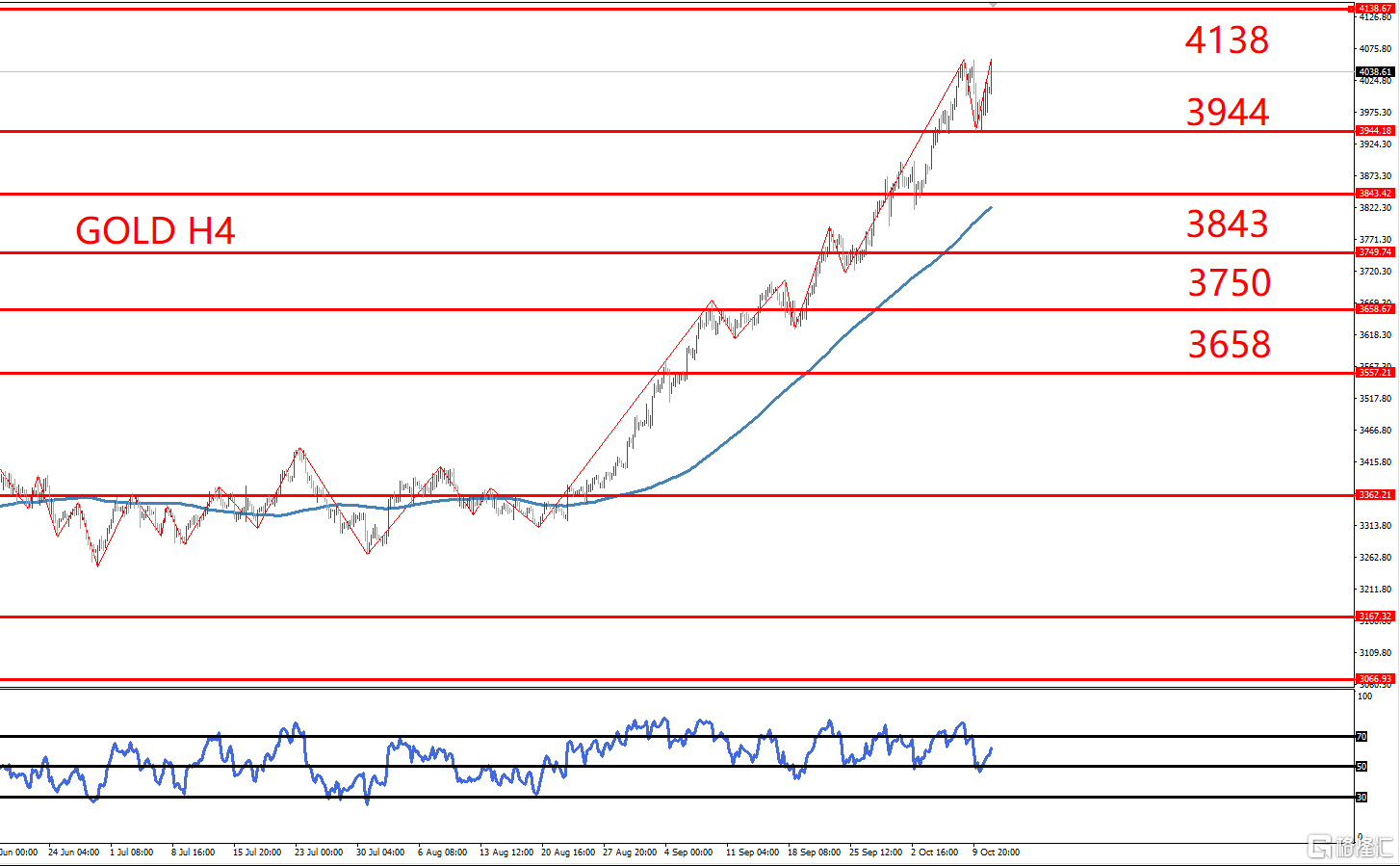Click the 1 Jul 08:00 time label
Viewport: 1400px width, 866px height.
pos(131,853)
